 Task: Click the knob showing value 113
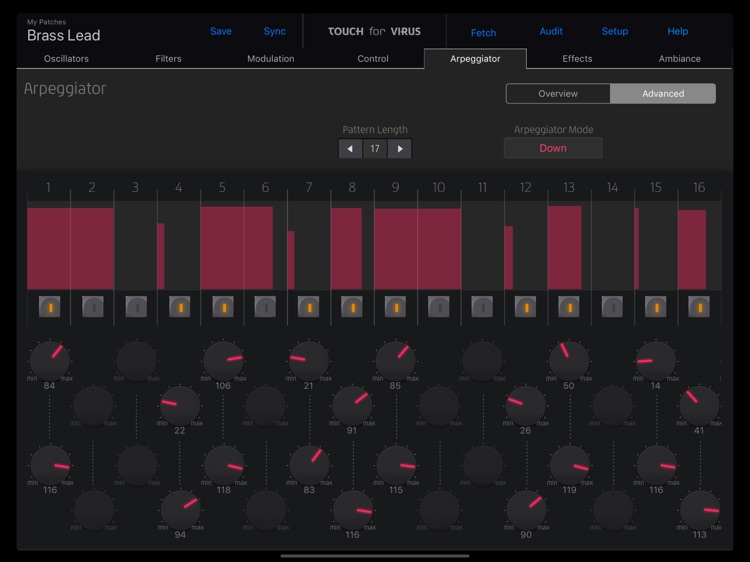click(x=700, y=510)
